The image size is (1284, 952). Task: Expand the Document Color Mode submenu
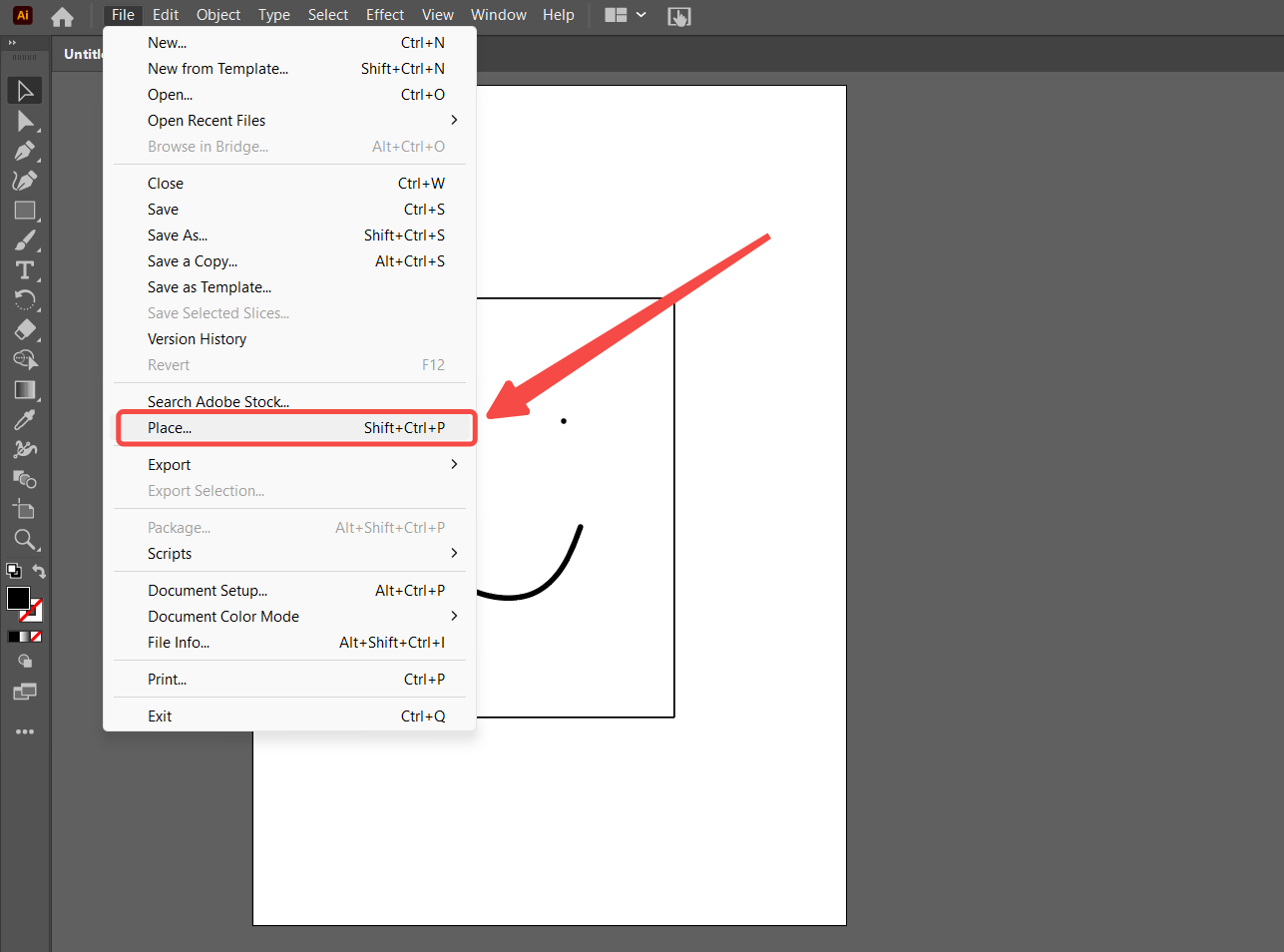[x=289, y=617]
